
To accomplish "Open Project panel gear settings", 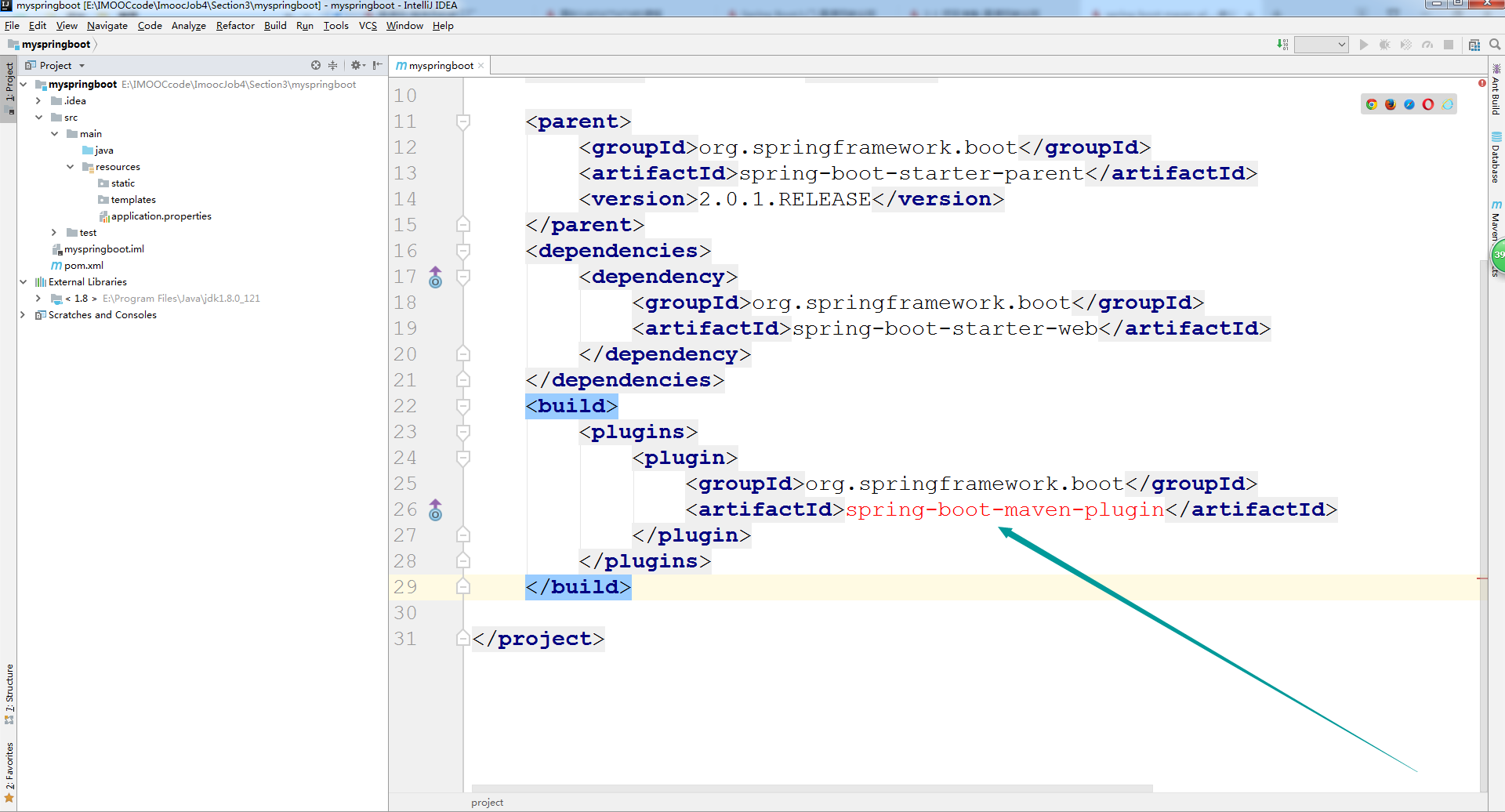I will tap(357, 65).
